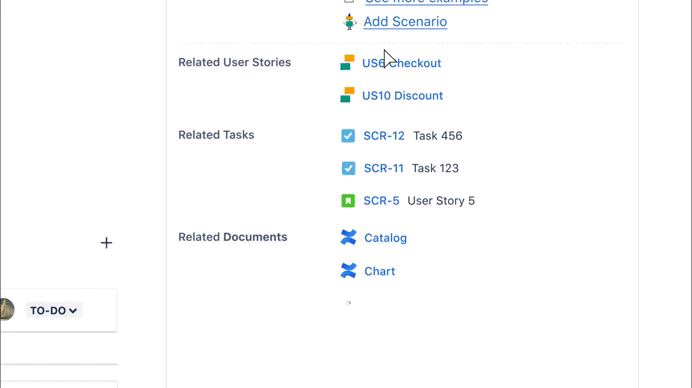This screenshot has height=388, width=692.
Task: Open the US6 Checkout user story
Action: [401, 63]
